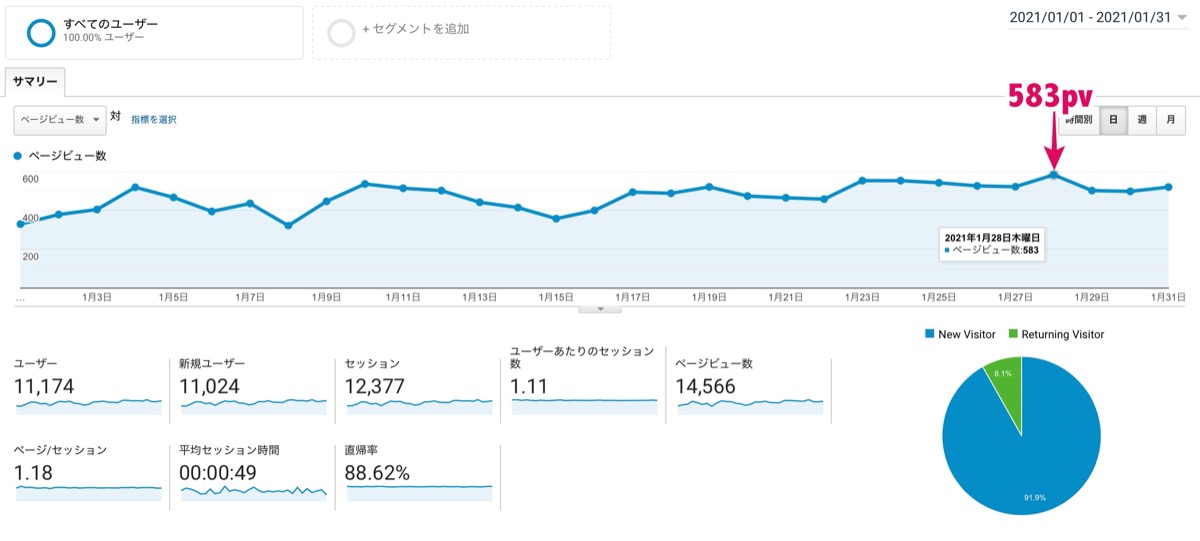Click the ユーザーあたりのセッション数 value 1.11
The width and height of the screenshot is (1200, 541).
click(529, 386)
